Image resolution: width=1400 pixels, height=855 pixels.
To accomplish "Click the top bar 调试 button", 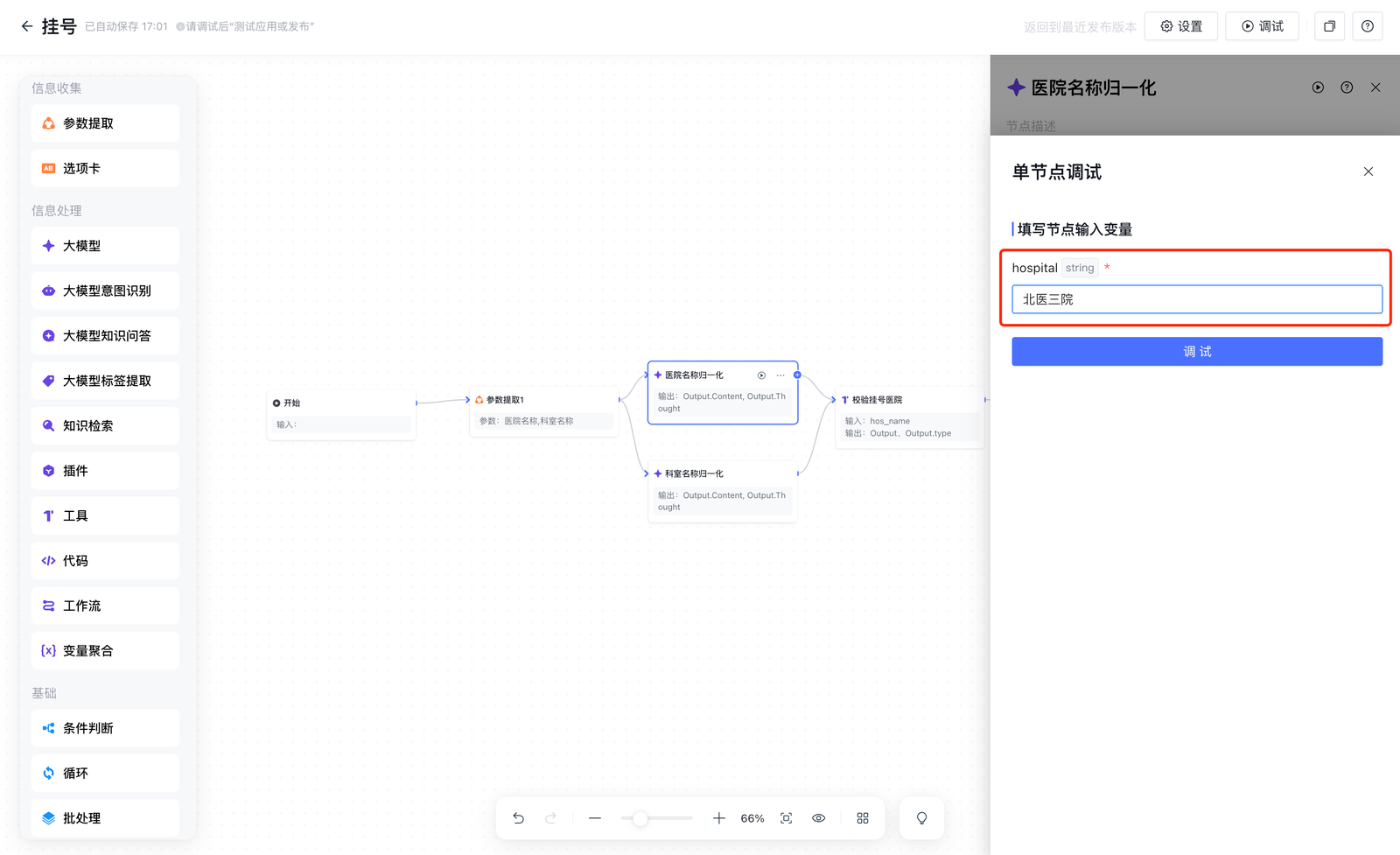I will (1262, 26).
